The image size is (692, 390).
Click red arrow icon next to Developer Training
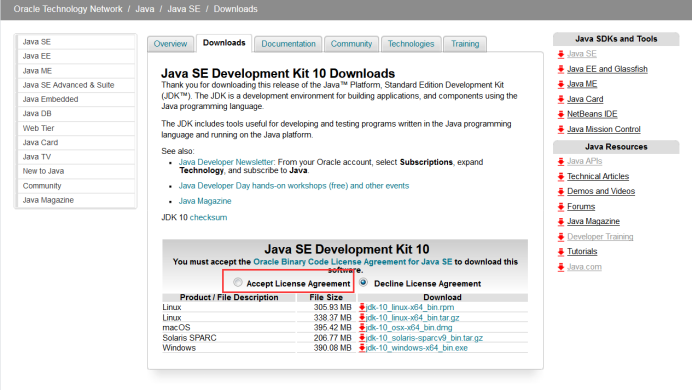561,237
